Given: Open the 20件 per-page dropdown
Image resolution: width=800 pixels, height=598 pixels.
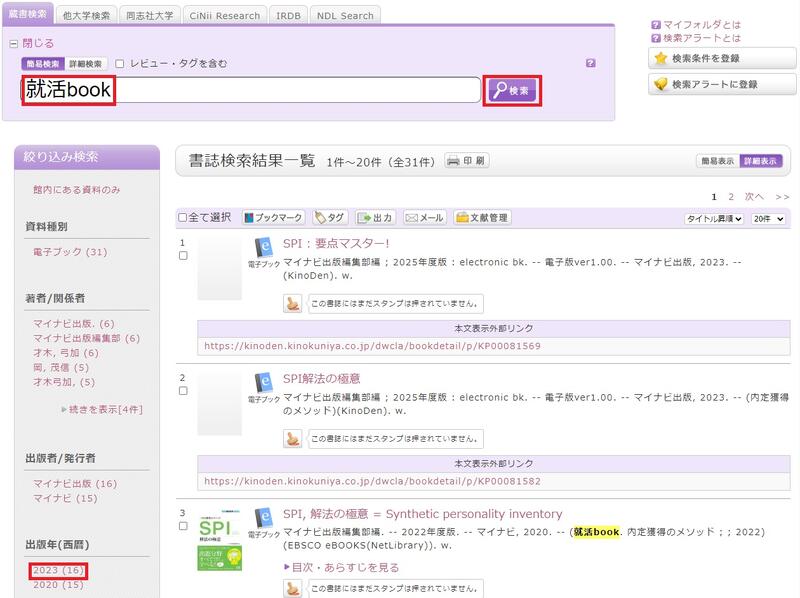Looking at the screenshot, I should (x=768, y=219).
